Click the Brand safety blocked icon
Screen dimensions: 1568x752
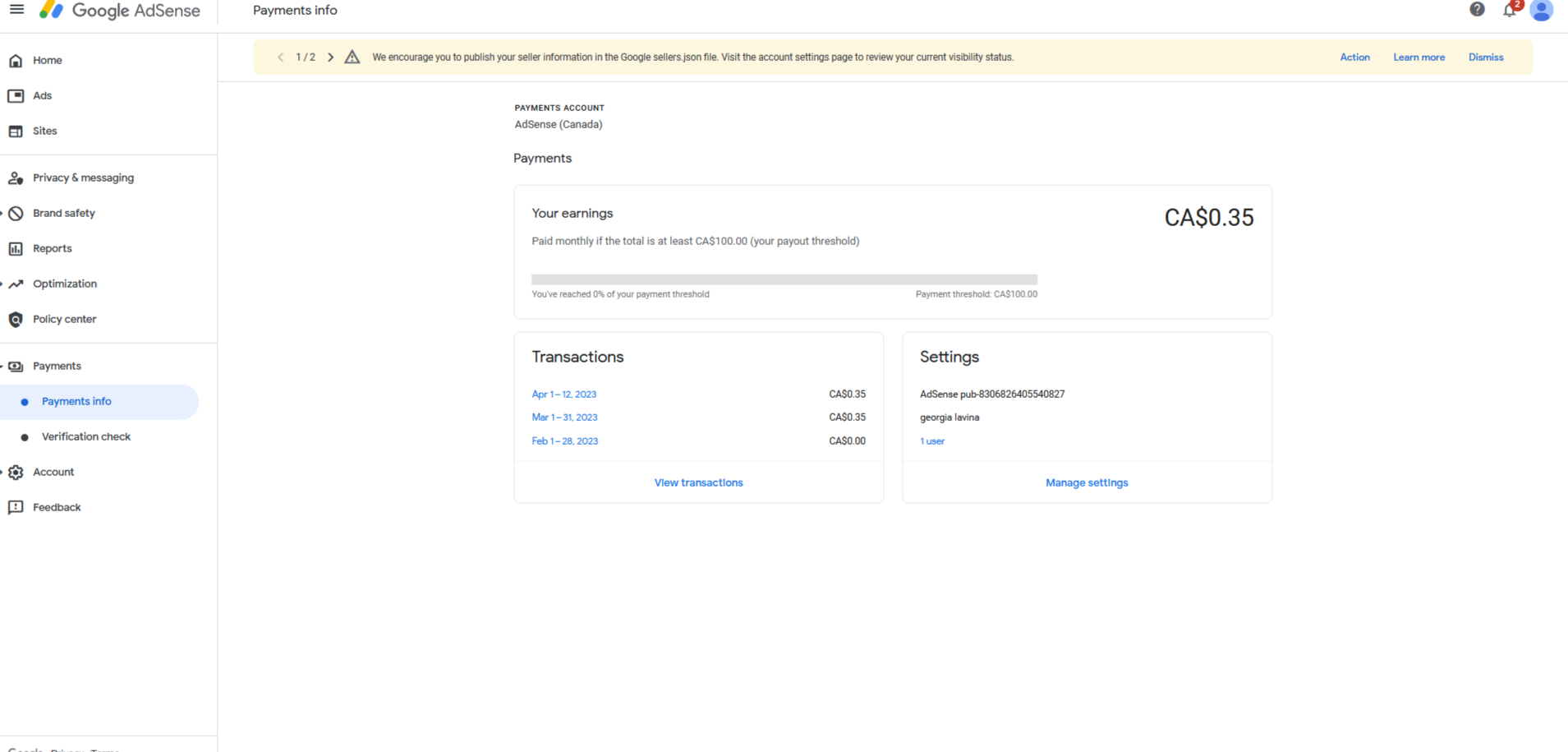coord(16,214)
